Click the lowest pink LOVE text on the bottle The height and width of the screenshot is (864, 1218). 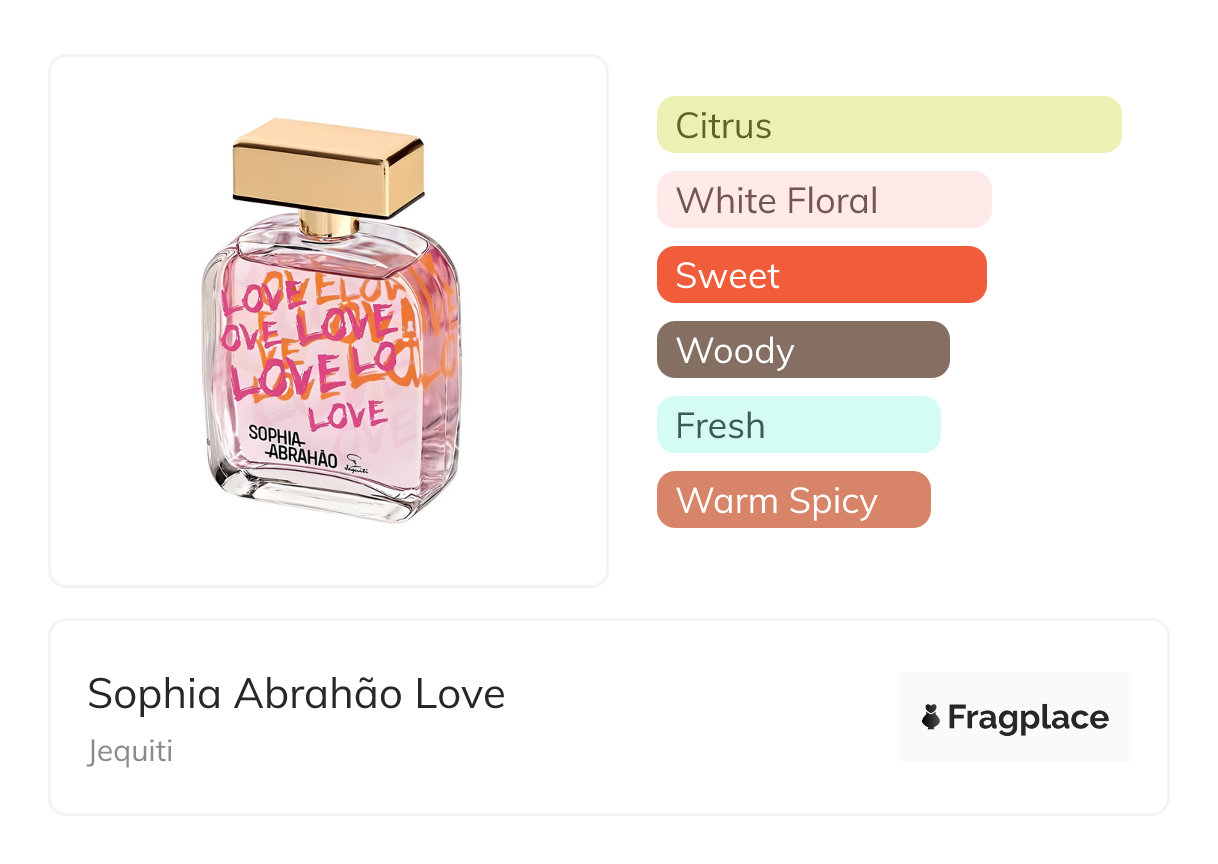(347, 413)
